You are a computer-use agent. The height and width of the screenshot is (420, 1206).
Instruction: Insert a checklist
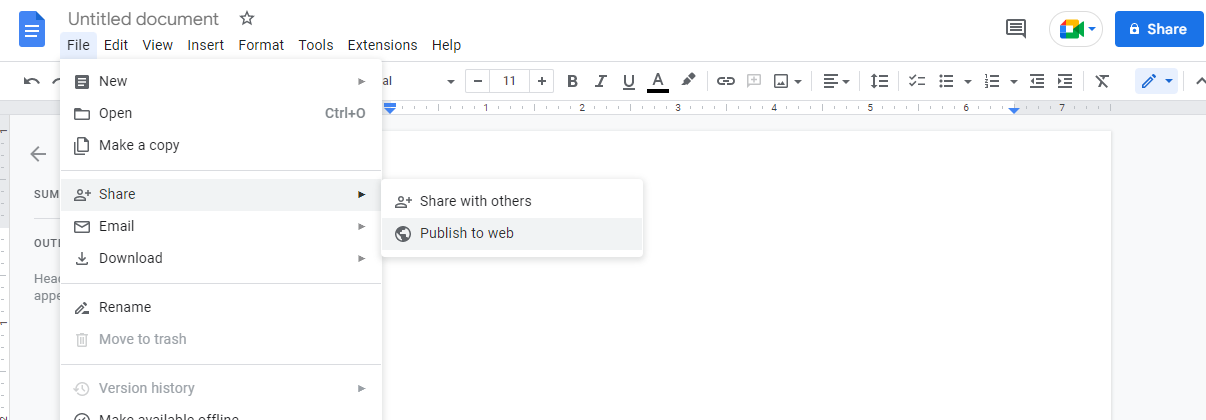click(916, 81)
